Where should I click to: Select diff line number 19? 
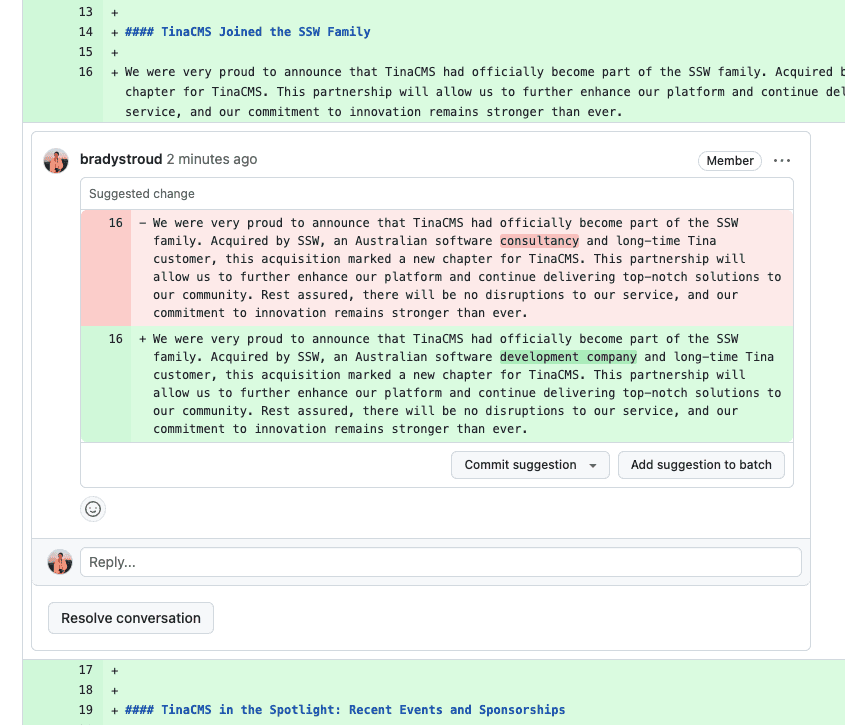[85, 710]
